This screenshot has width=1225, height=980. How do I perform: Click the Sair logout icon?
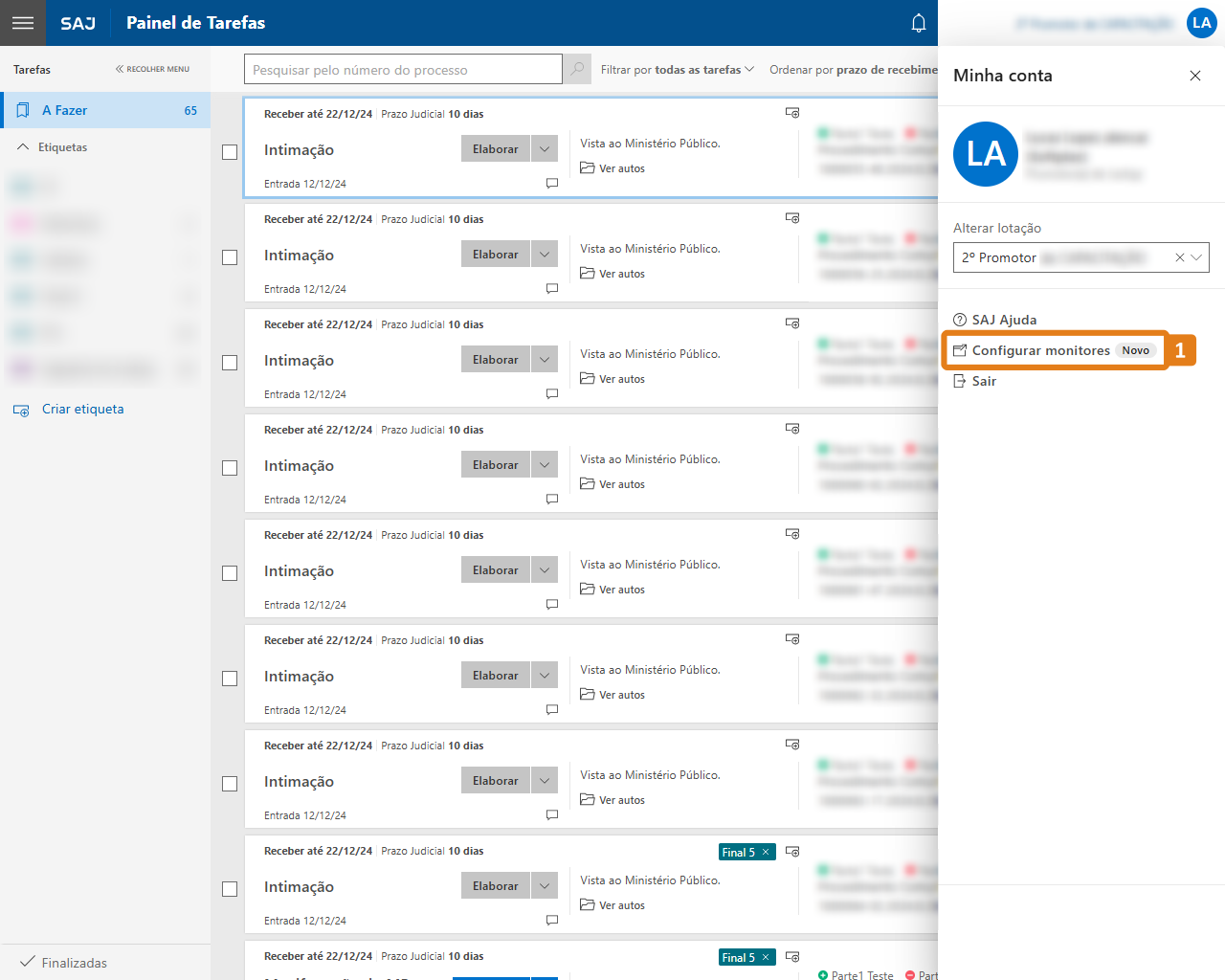click(959, 380)
